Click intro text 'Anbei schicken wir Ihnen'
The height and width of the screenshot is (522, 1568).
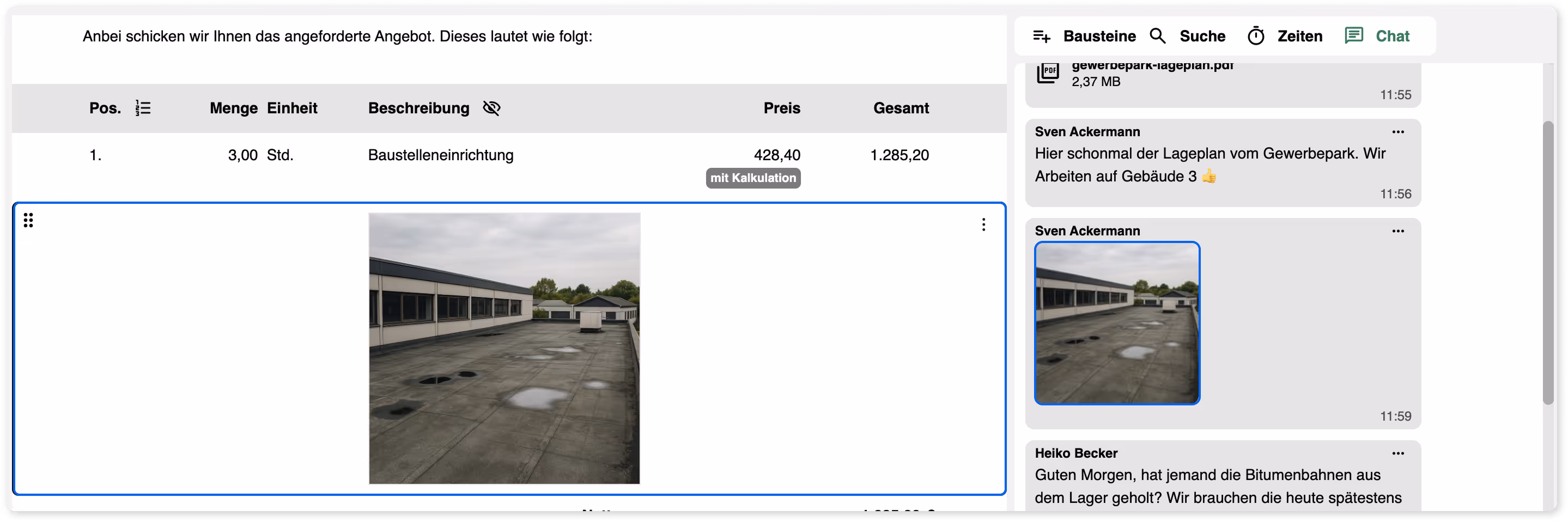pos(167,36)
